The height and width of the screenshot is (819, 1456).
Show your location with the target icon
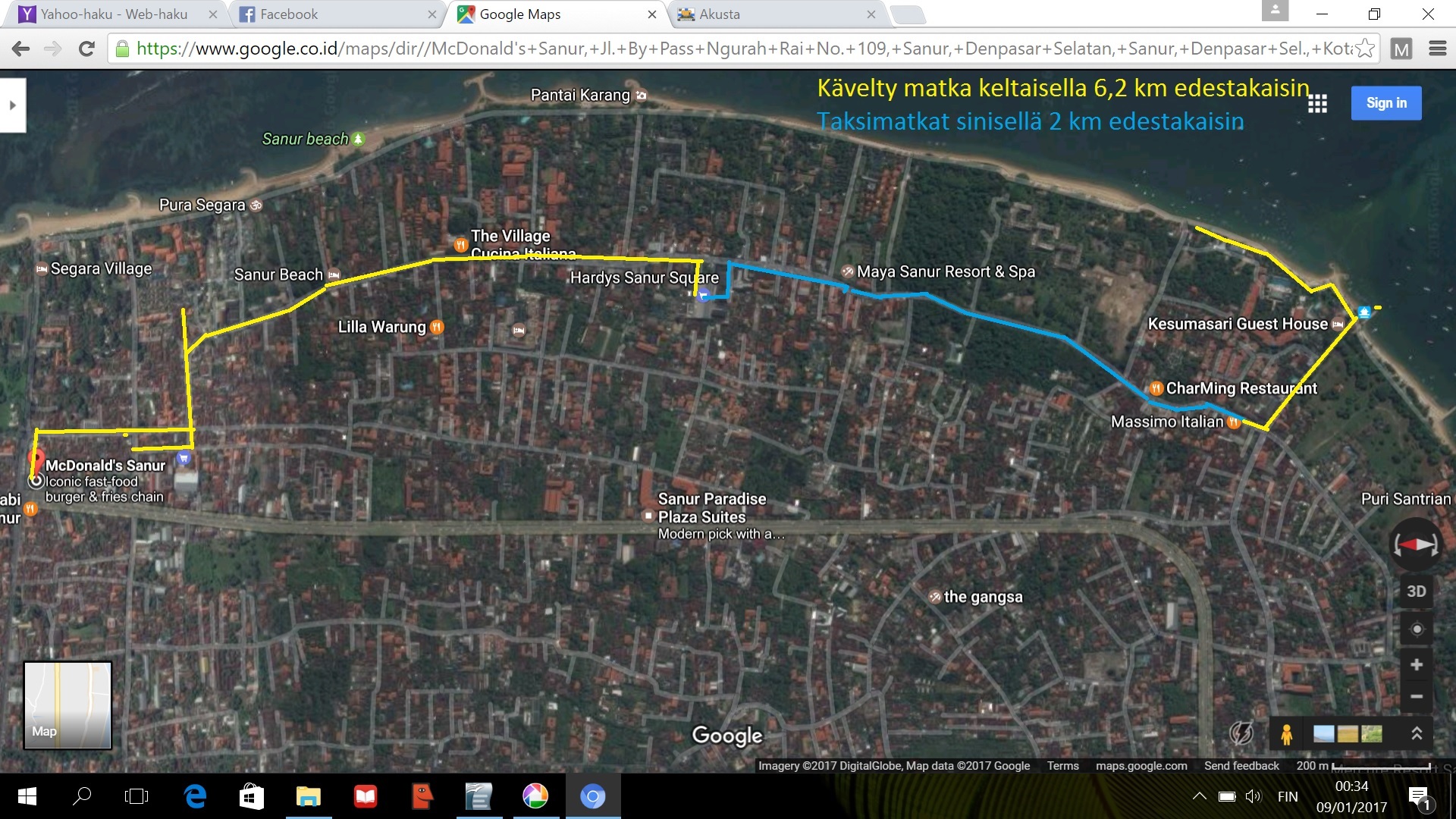[x=1416, y=629]
